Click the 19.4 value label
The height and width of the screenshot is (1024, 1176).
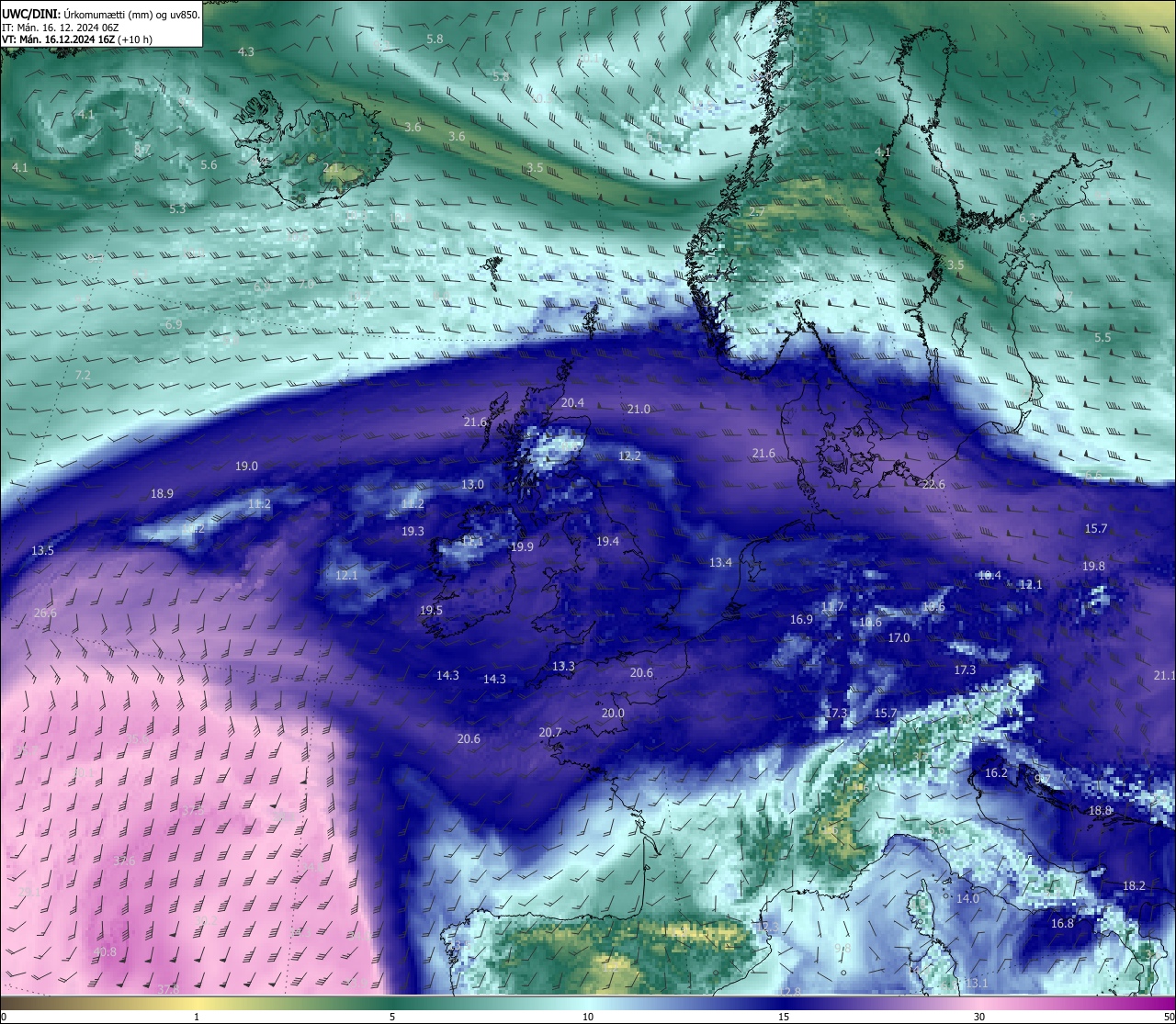tap(607, 542)
